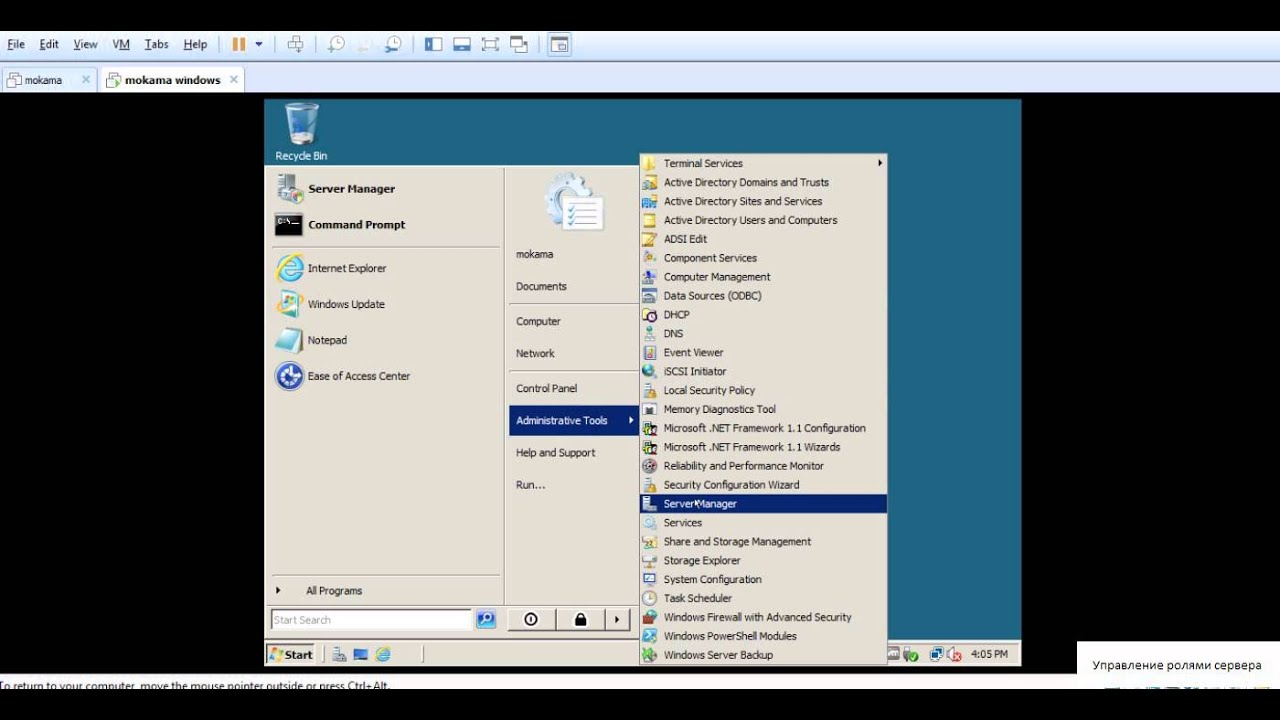
Task: Open Run... dialog
Action: (574, 484)
